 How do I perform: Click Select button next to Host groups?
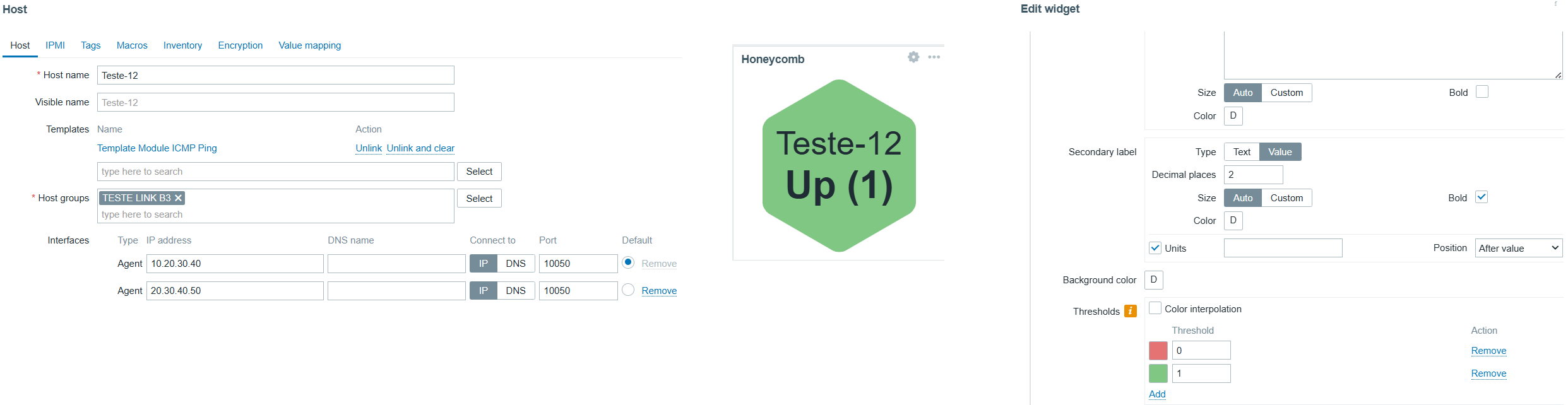click(479, 198)
